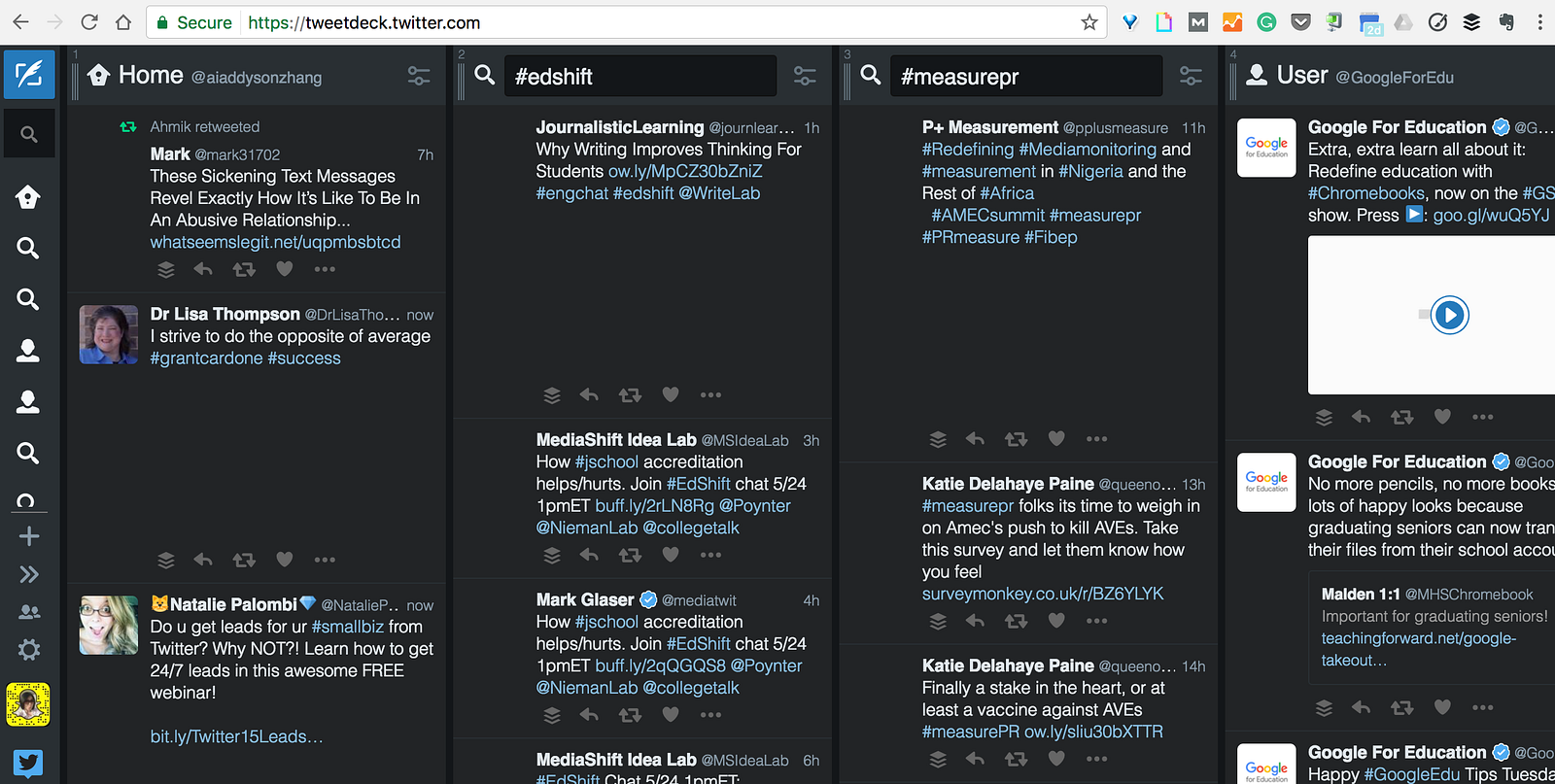The height and width of the screenshot is (784, 1555).
Task: Click the magnifier icon beside #measurepr field
Action: tap(870, 75)
